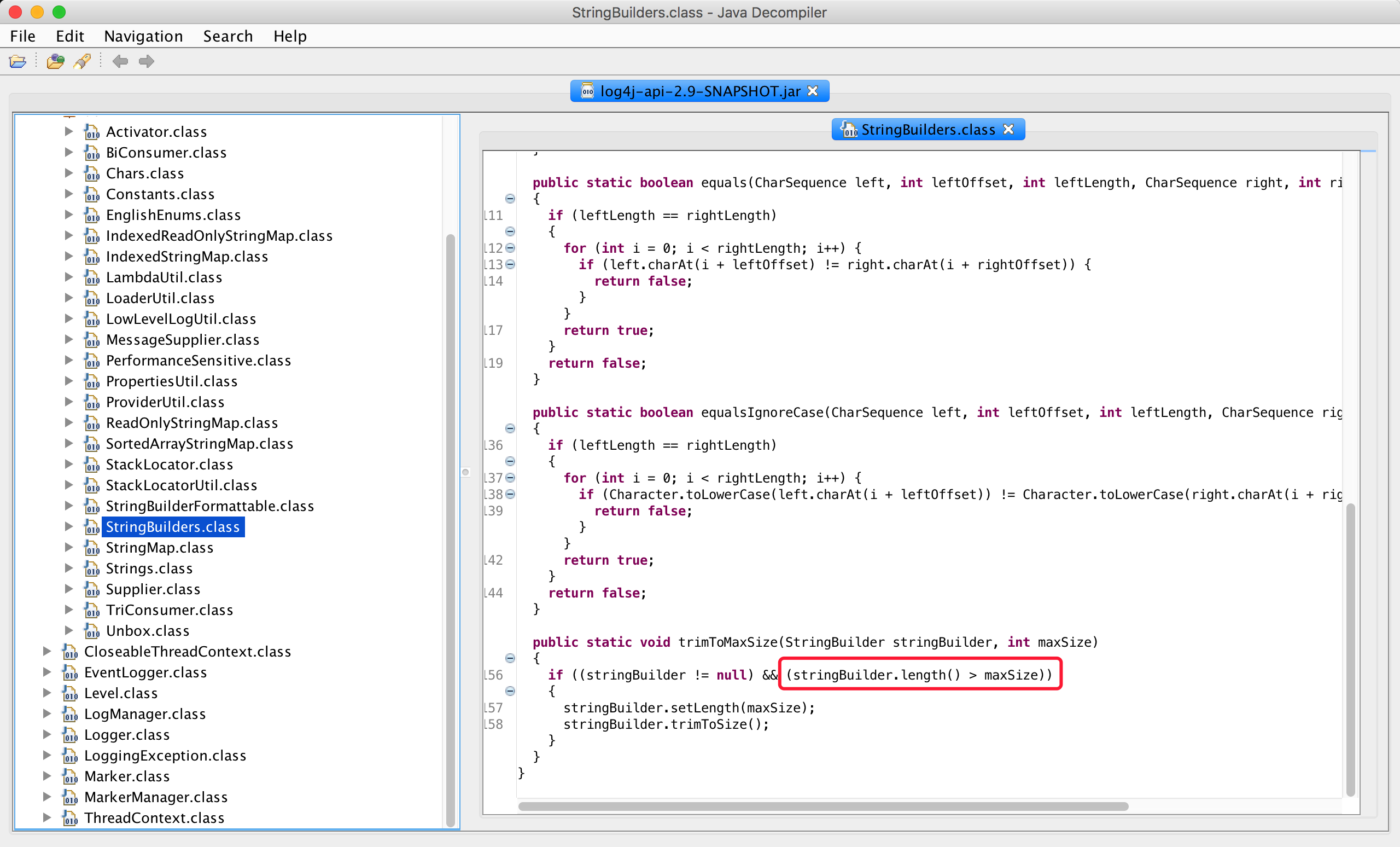The height and width of the screenshot is (847, 1400).
Task: Open the Help menu
Action: [x=290, y=36]
